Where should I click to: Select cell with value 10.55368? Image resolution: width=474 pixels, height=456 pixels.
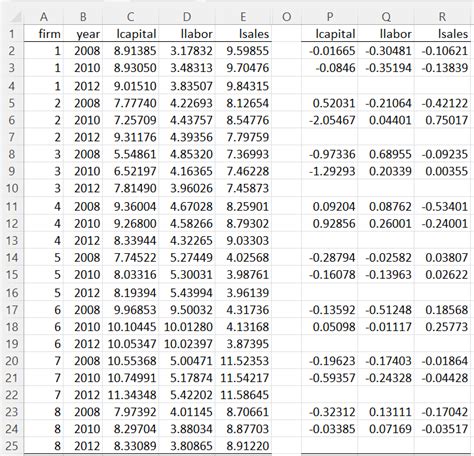pyautogui.click(x=130, y=361)
